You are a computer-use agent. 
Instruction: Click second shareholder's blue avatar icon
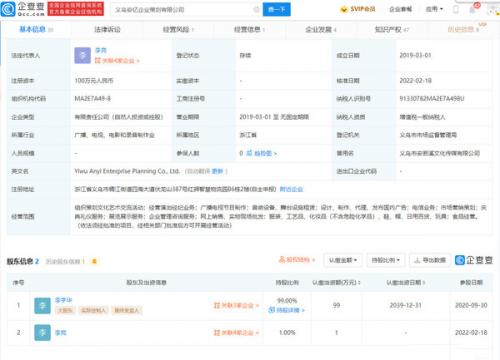(42, 332)
